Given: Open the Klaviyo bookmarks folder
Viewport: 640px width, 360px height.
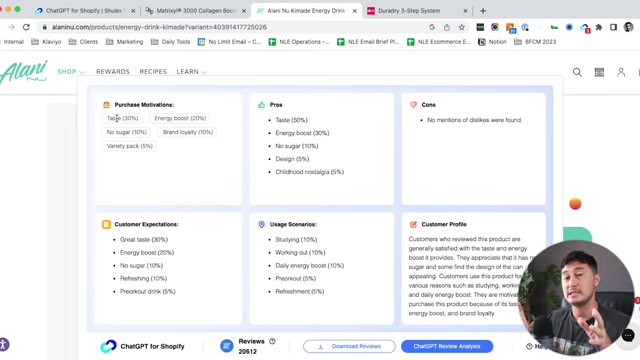Looking at the screenshot, I should [46, 42].
